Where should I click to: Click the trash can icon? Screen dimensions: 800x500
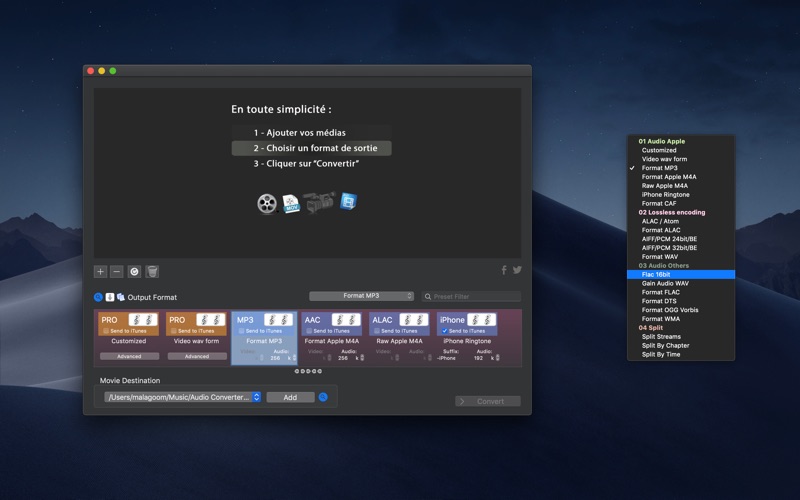152,271
